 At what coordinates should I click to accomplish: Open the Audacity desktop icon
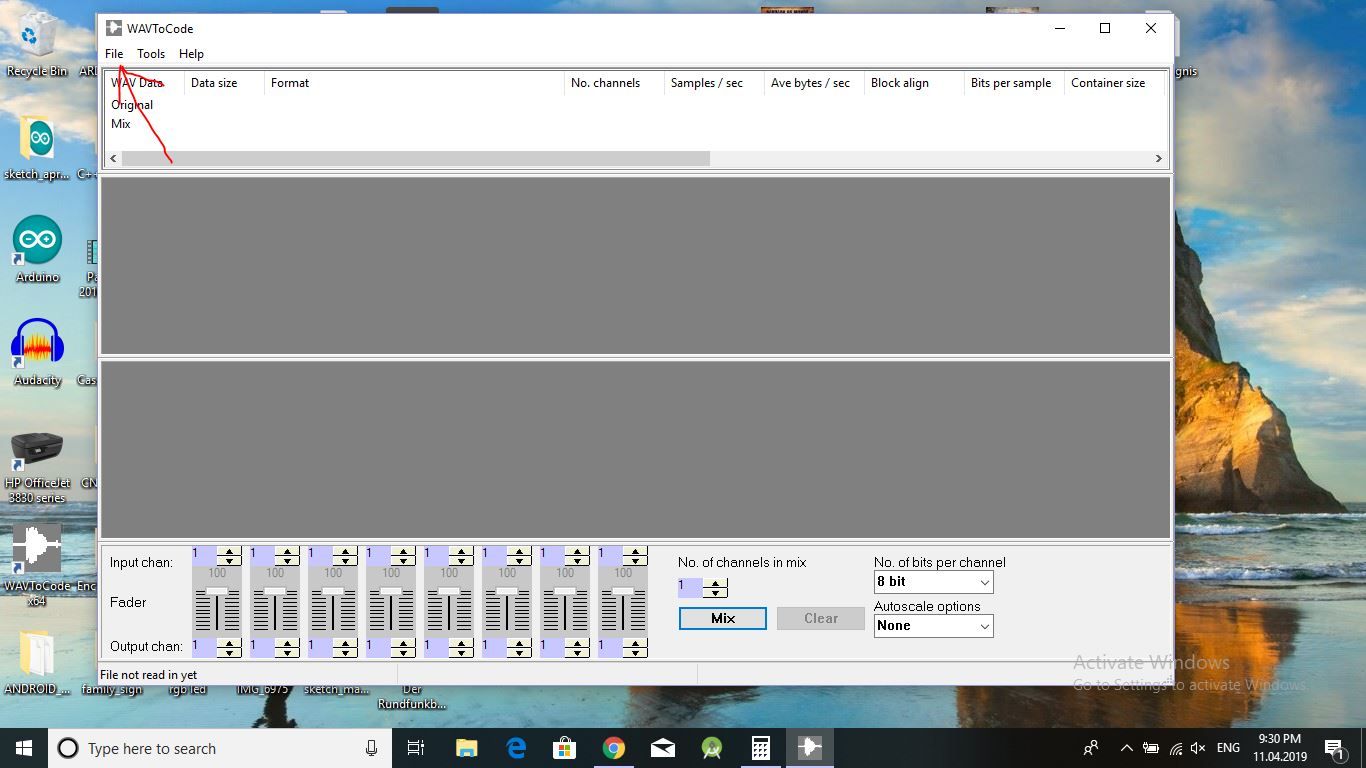click(37, 352)
